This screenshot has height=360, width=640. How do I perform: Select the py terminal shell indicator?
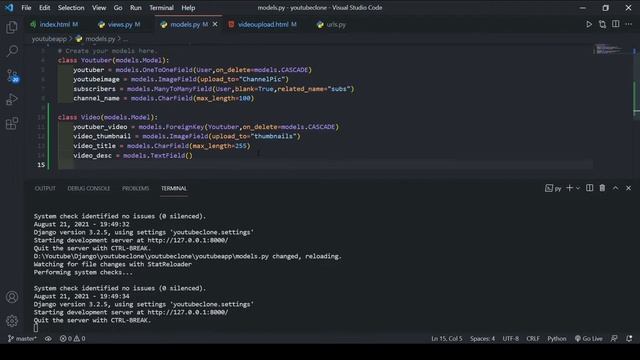tap(553, 188)
